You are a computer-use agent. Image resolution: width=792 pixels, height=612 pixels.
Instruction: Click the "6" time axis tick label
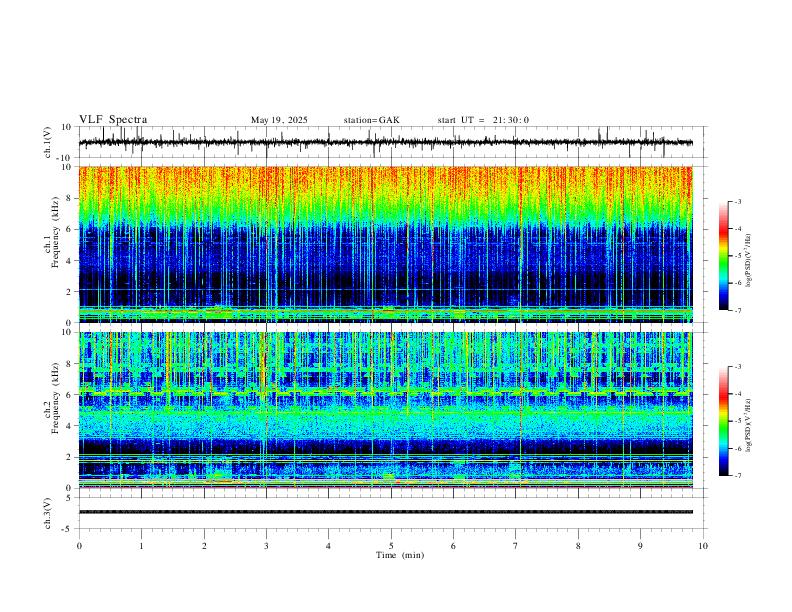[453, 546]
